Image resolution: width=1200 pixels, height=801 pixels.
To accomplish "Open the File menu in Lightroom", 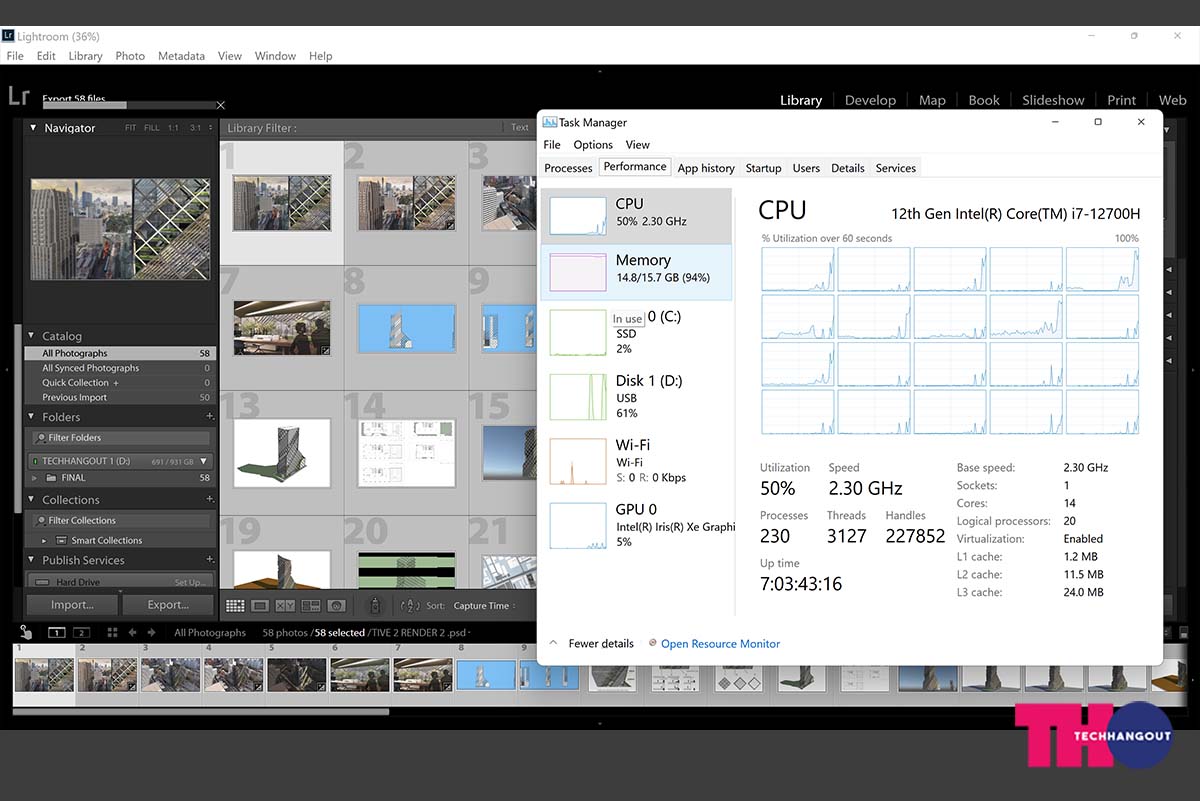I will [x=15, y=56].
